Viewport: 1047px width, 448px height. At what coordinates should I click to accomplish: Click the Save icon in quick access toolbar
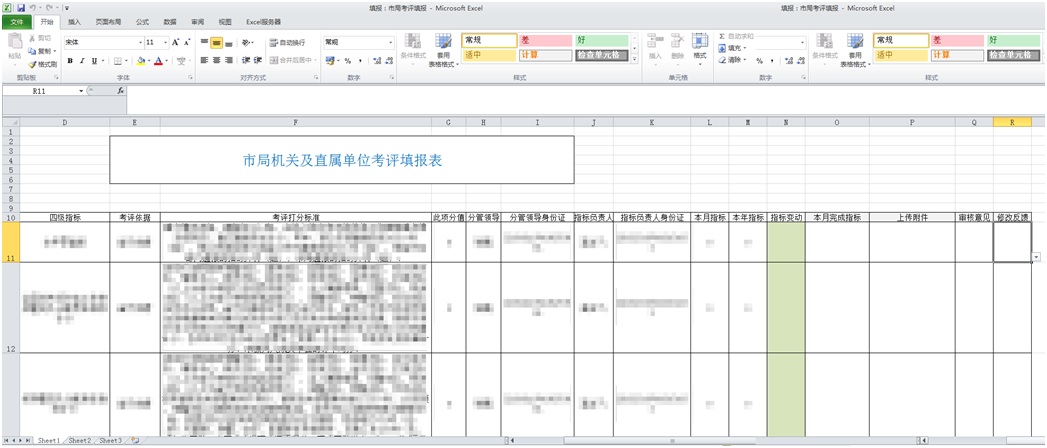21,7
